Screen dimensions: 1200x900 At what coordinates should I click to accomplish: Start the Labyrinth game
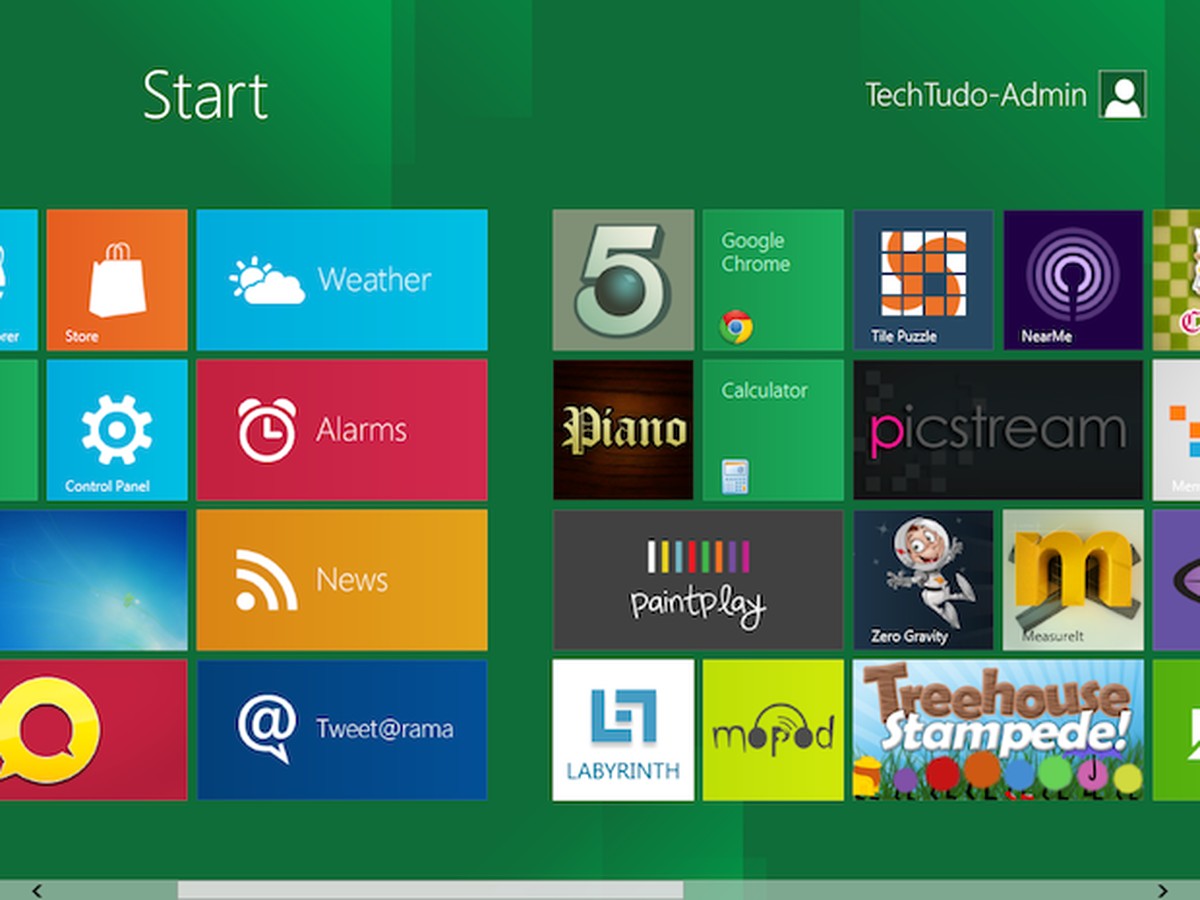622,730
